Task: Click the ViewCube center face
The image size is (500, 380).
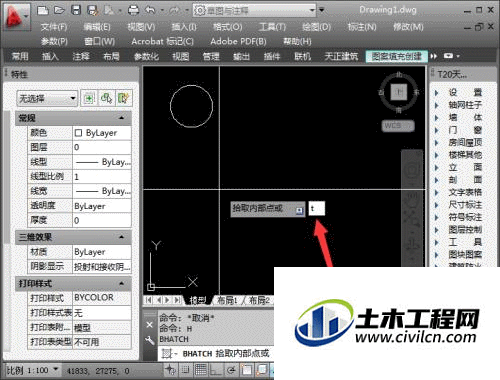Action: [399, 92]
